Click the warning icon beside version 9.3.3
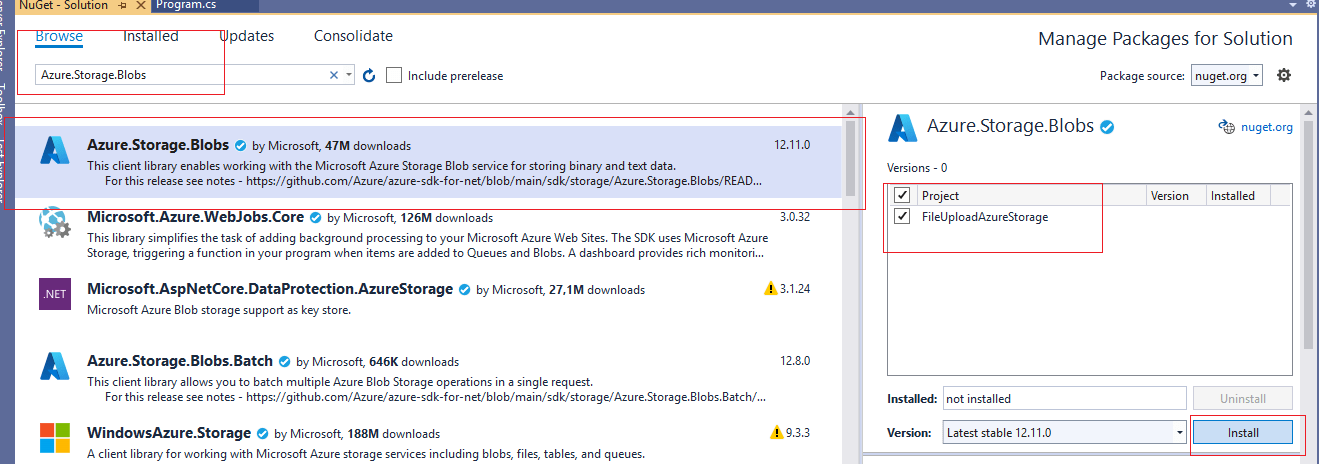This screenshot has width=1323, height=464. tap(777, 433)
